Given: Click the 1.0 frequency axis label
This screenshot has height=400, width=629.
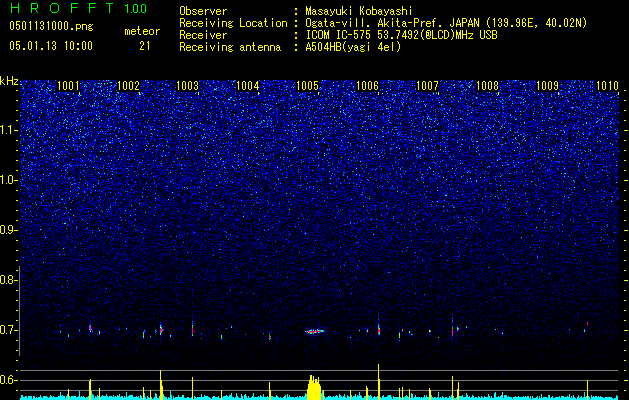Looking at the screenshot, I should tap(8, 180).
